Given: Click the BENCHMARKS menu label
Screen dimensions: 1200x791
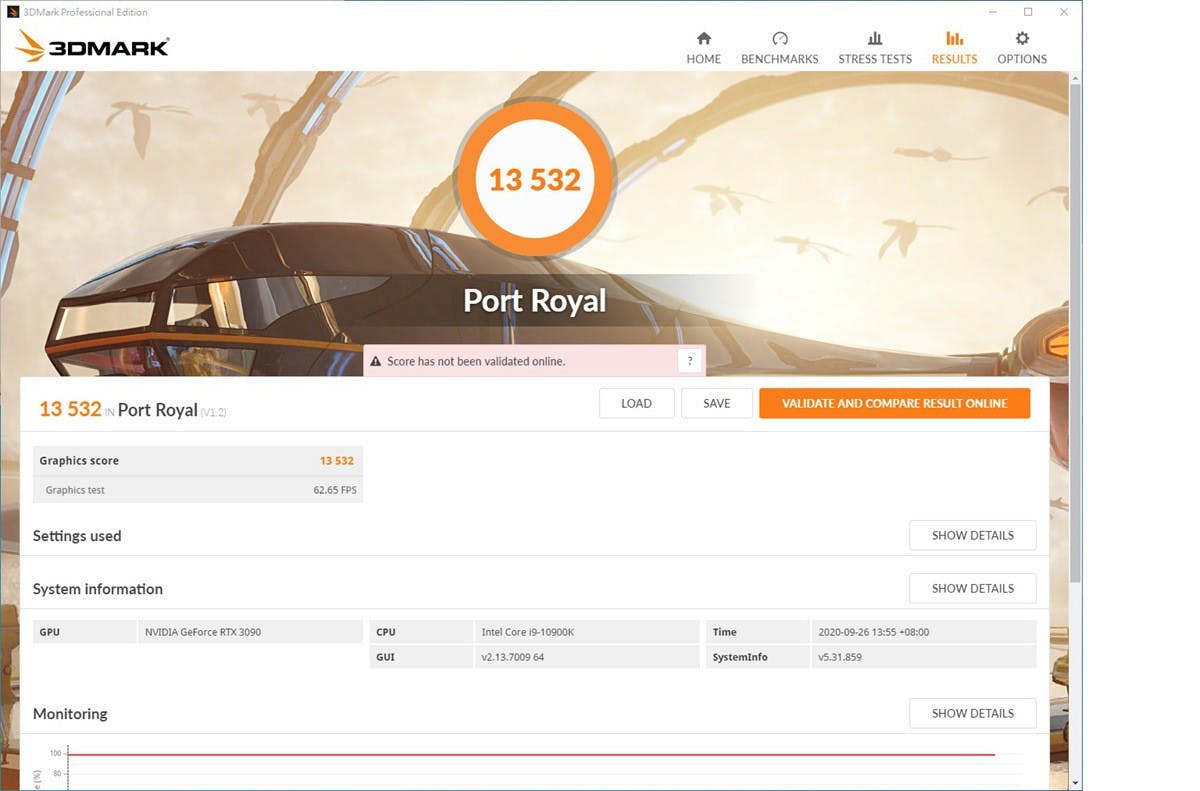Looking at the screenshot, I should click(780, 59).
